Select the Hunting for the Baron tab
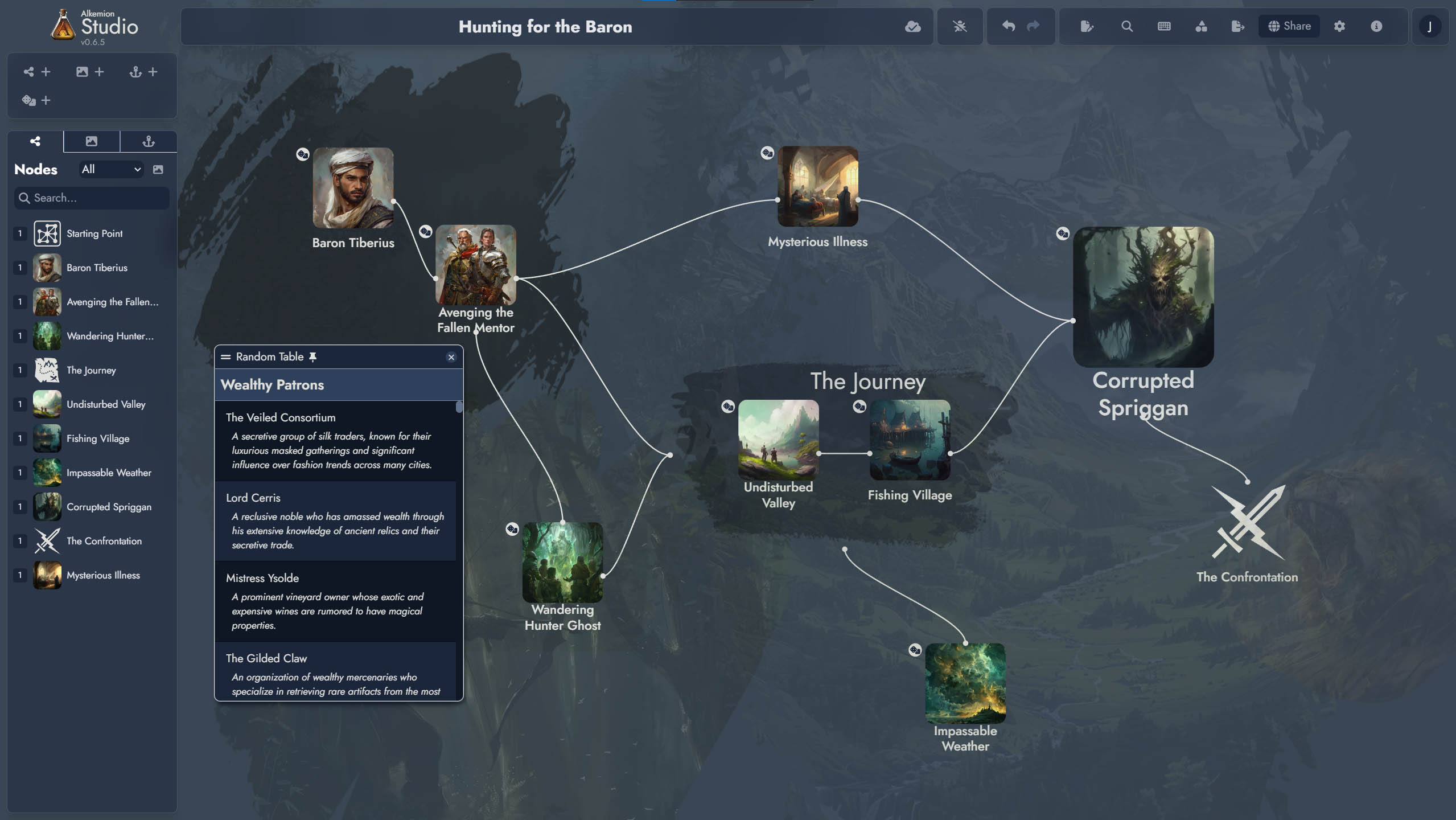This screenshot has height=820, width=1456. (x=545, y=26)
